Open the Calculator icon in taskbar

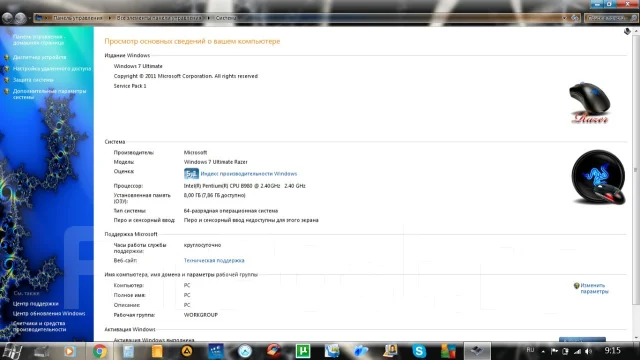pos(128,351)
